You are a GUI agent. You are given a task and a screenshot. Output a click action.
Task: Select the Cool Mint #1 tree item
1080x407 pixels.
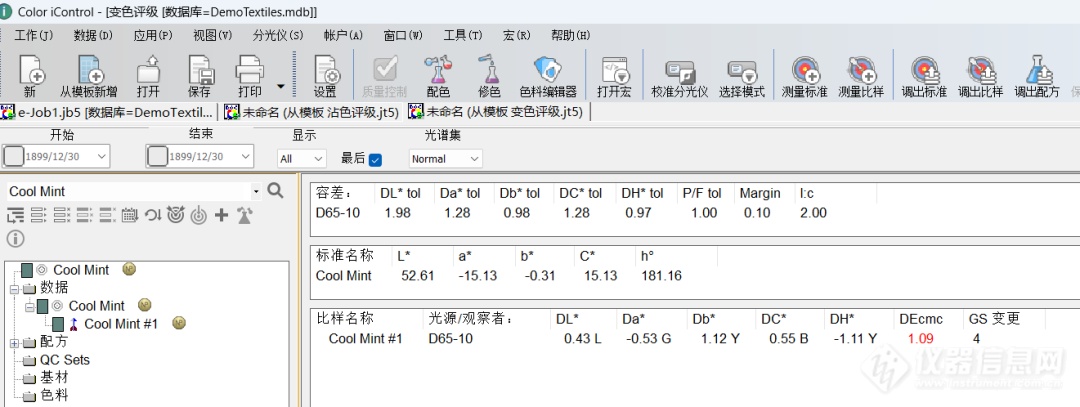(x=121, y=324)
